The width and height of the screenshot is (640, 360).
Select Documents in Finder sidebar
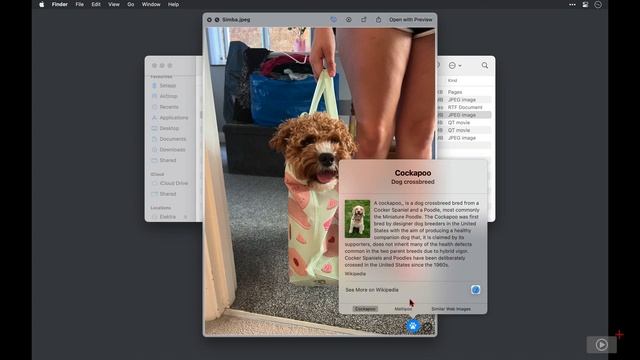[x=173, y=139]
